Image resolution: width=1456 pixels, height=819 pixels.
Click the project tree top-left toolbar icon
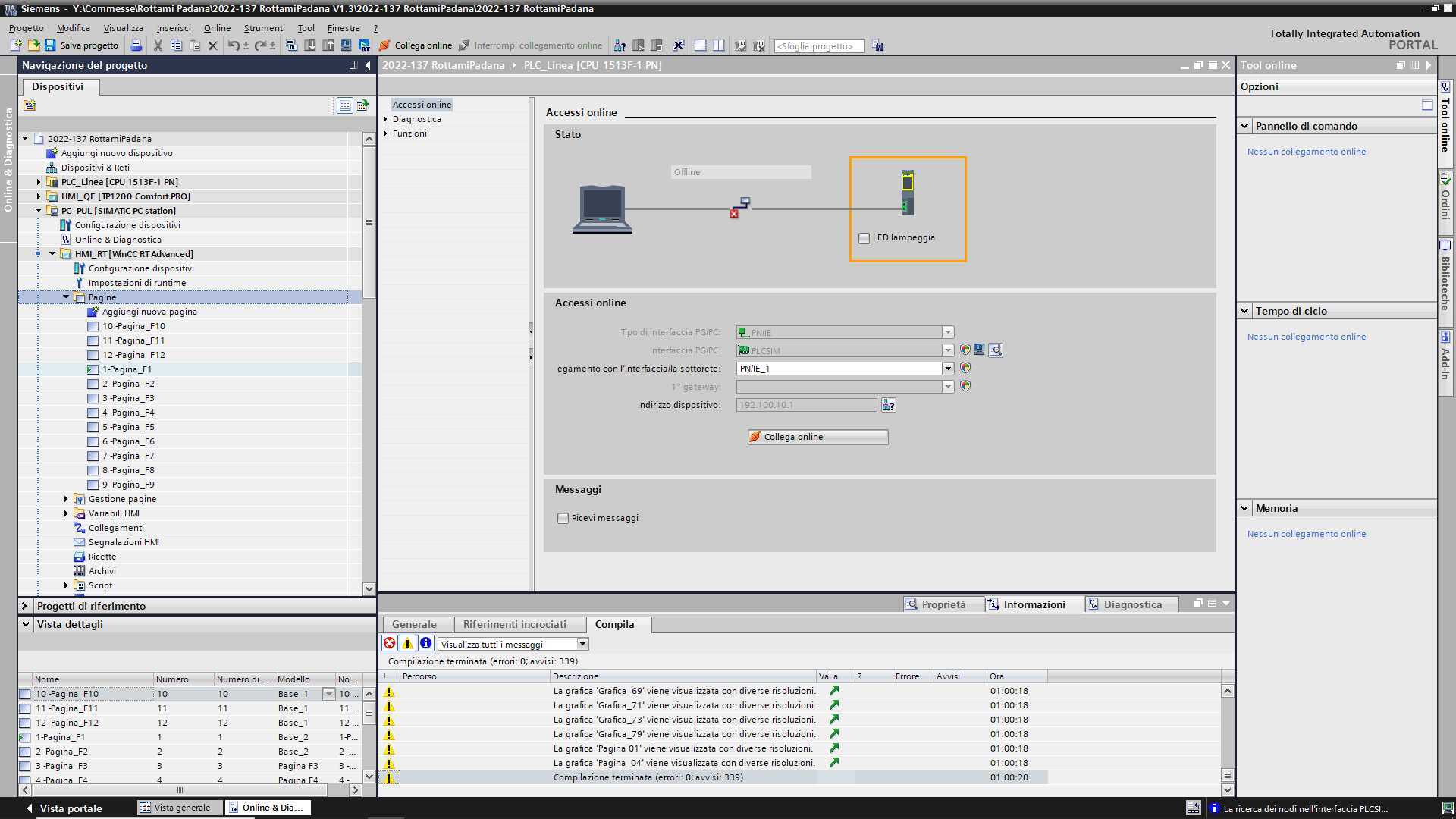[29, 105]
